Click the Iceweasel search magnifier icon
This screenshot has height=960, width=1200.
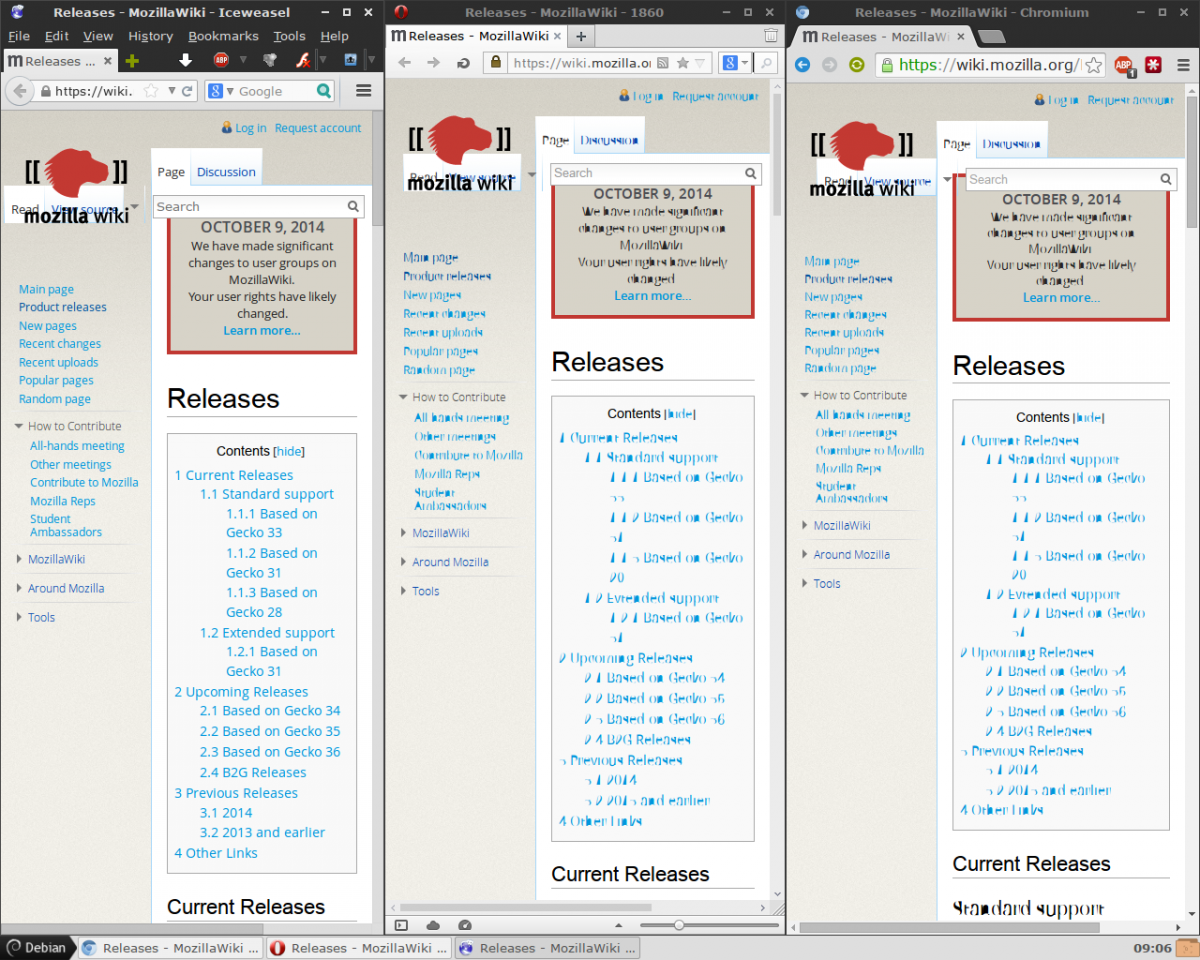click(323, 91)
